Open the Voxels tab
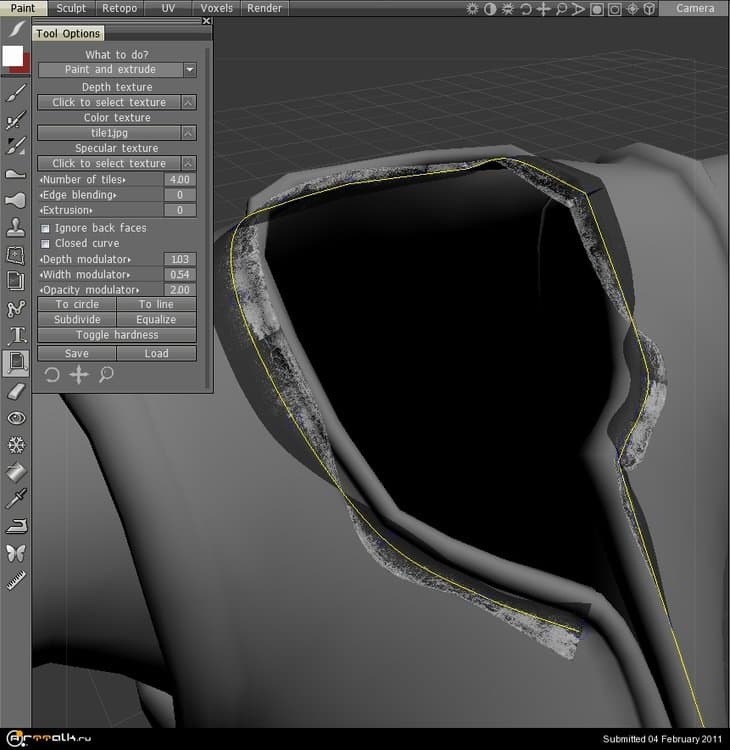 point(216,8)
